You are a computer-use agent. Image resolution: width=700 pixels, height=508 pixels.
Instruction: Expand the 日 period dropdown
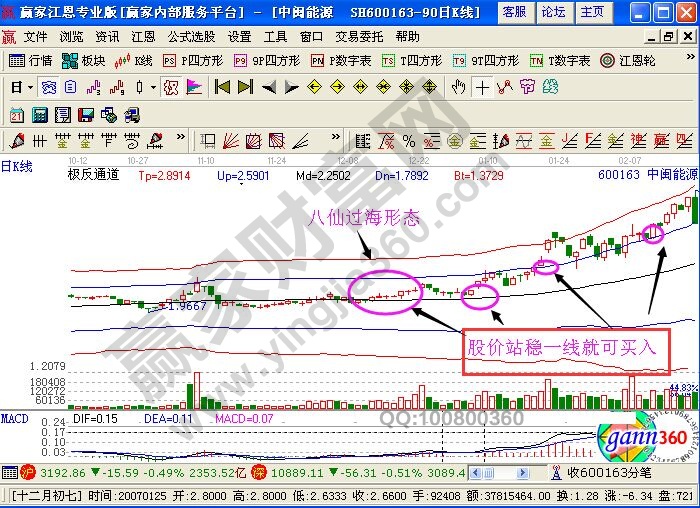point(29,87)
